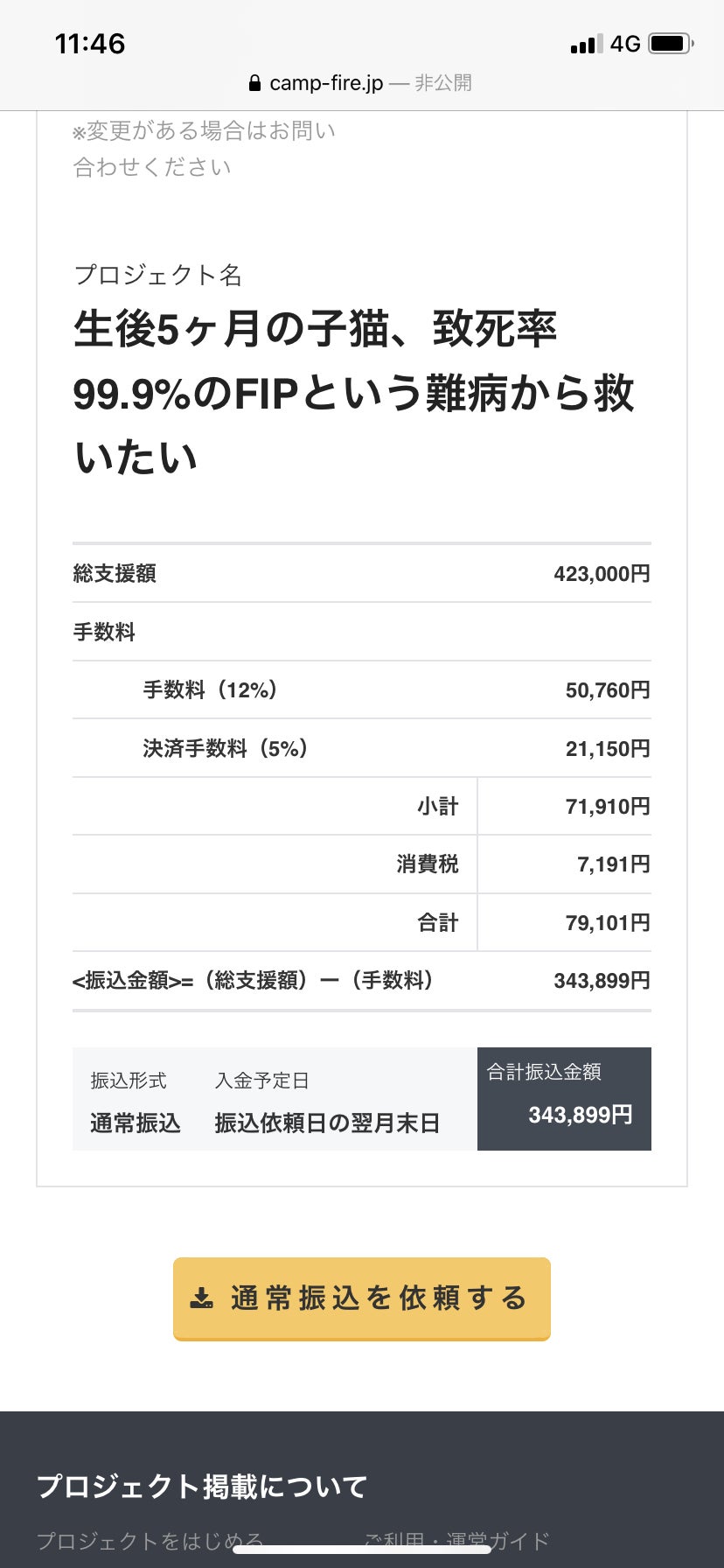Tap the battery status icon
724x1568 pixels.
pos(671,43)
